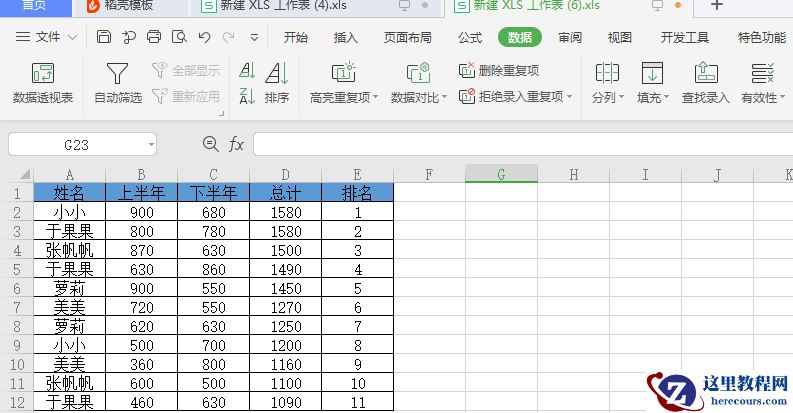Switch to the 开始 ribbon tab
The width and height of the screenshot is (793, 413).
[295, 37]
